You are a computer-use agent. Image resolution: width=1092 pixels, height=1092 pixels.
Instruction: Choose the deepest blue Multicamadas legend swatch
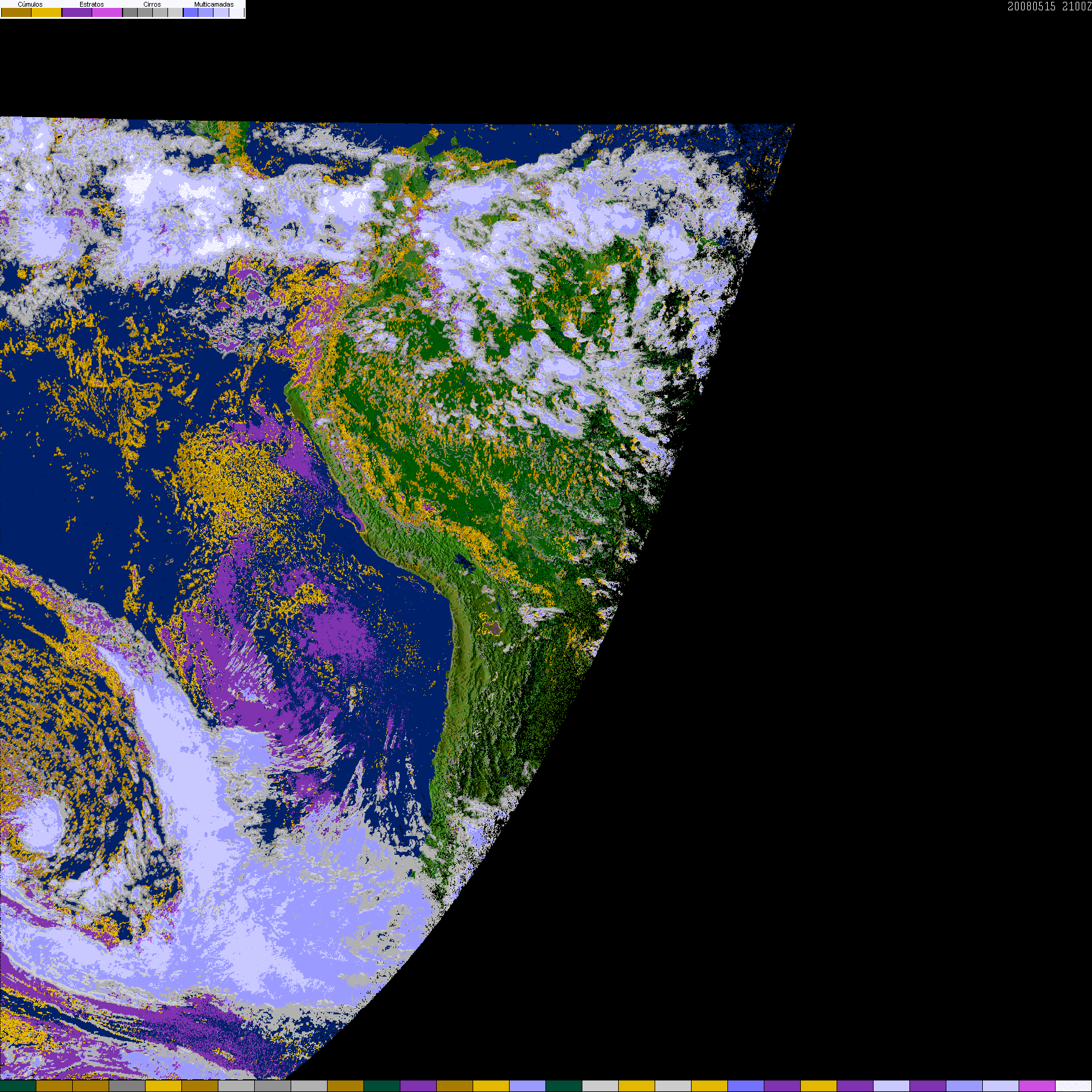(190, 12)
